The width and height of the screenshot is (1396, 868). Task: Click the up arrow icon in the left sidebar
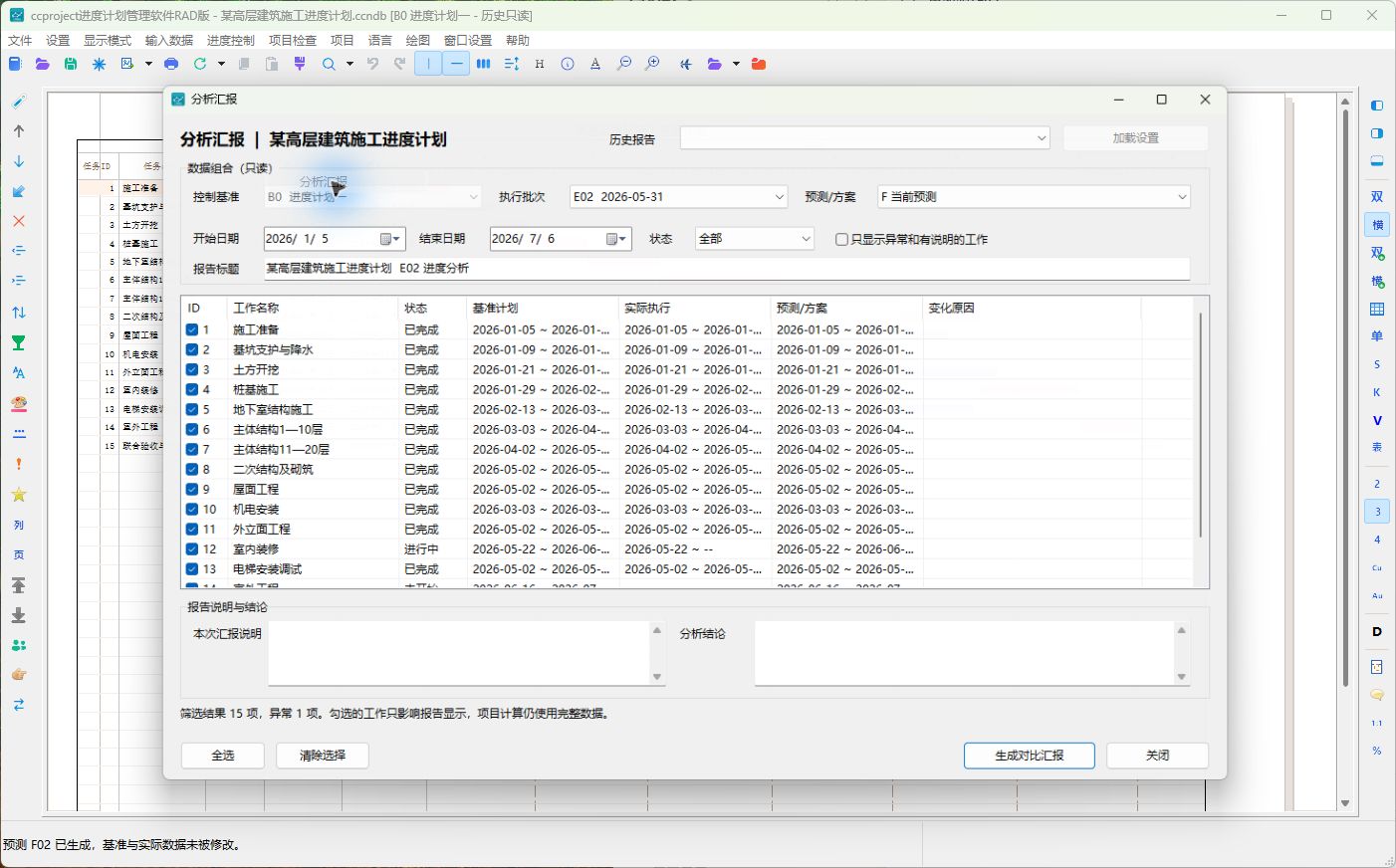tap(18, 131)
